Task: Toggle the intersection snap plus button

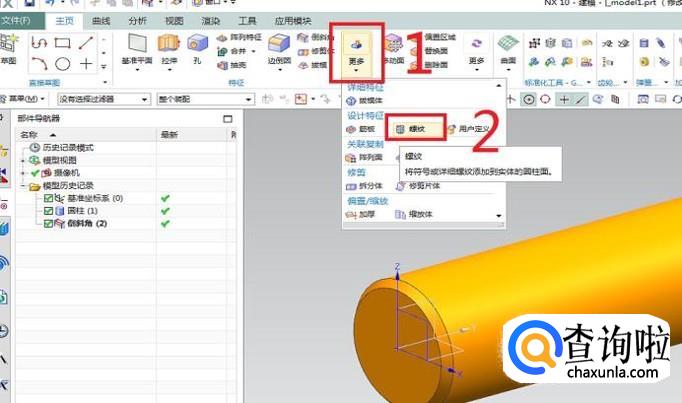Action: [564, 100]
